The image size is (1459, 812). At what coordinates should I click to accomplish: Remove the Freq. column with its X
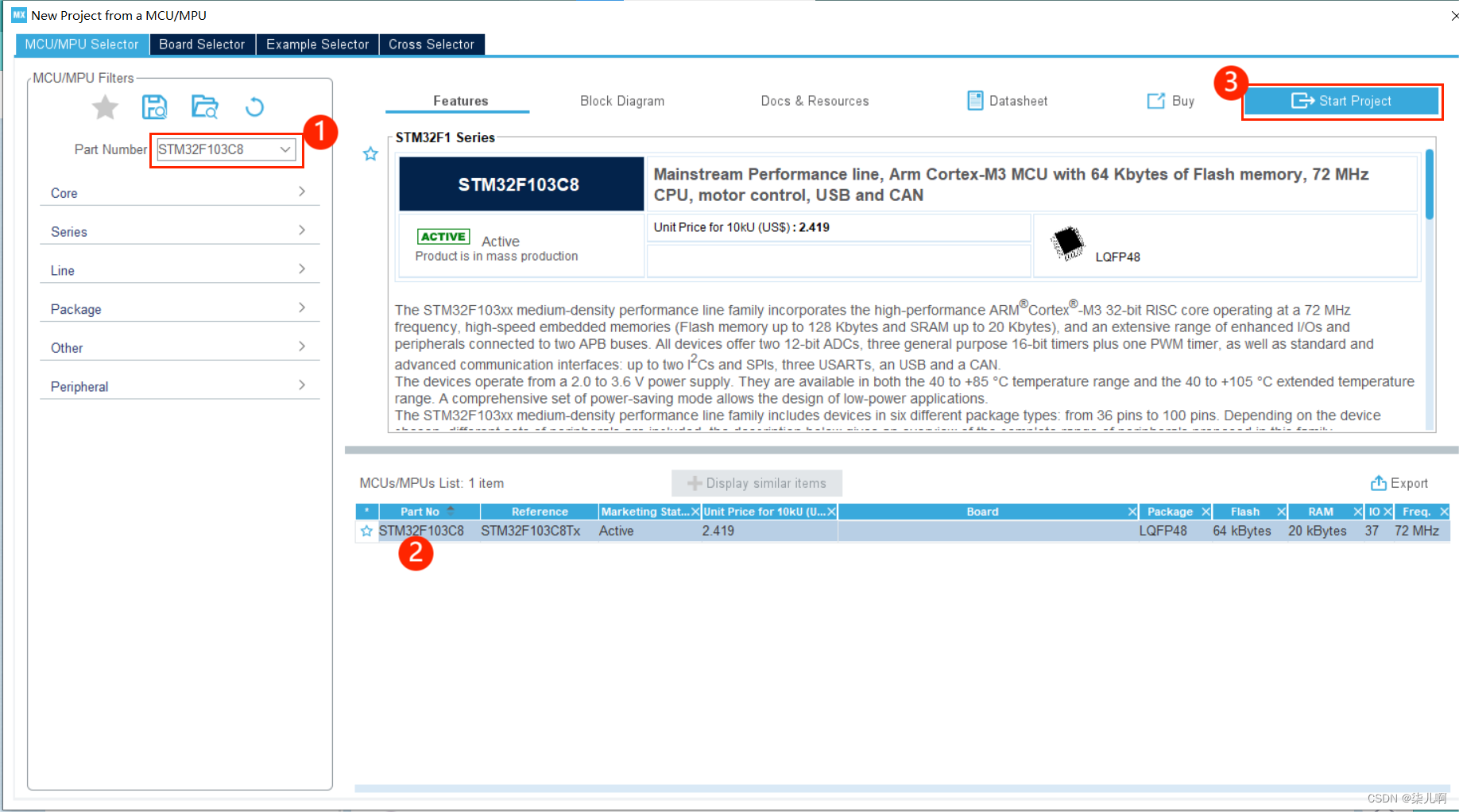click(1444, 512)
